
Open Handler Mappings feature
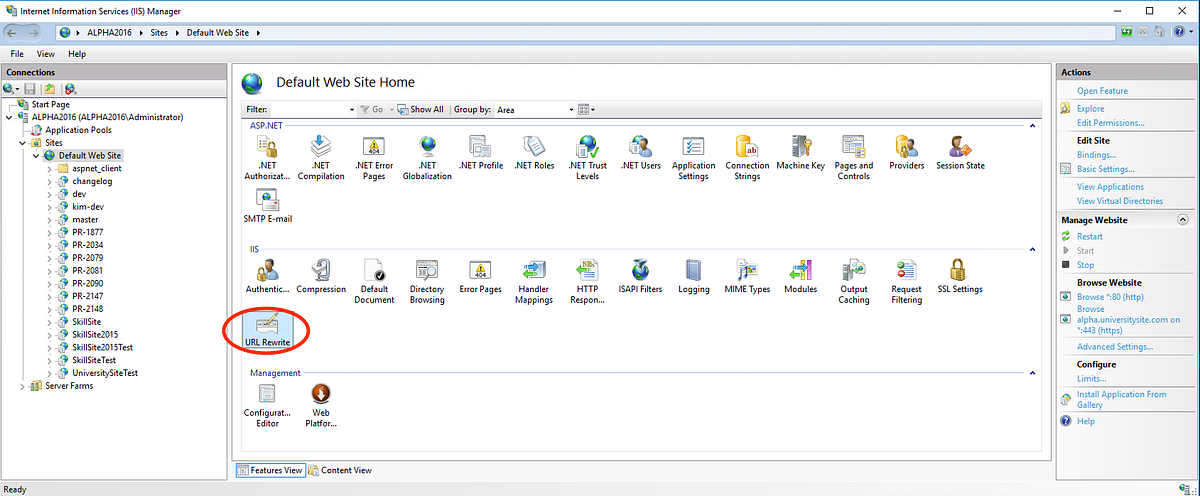coord(534,281)
